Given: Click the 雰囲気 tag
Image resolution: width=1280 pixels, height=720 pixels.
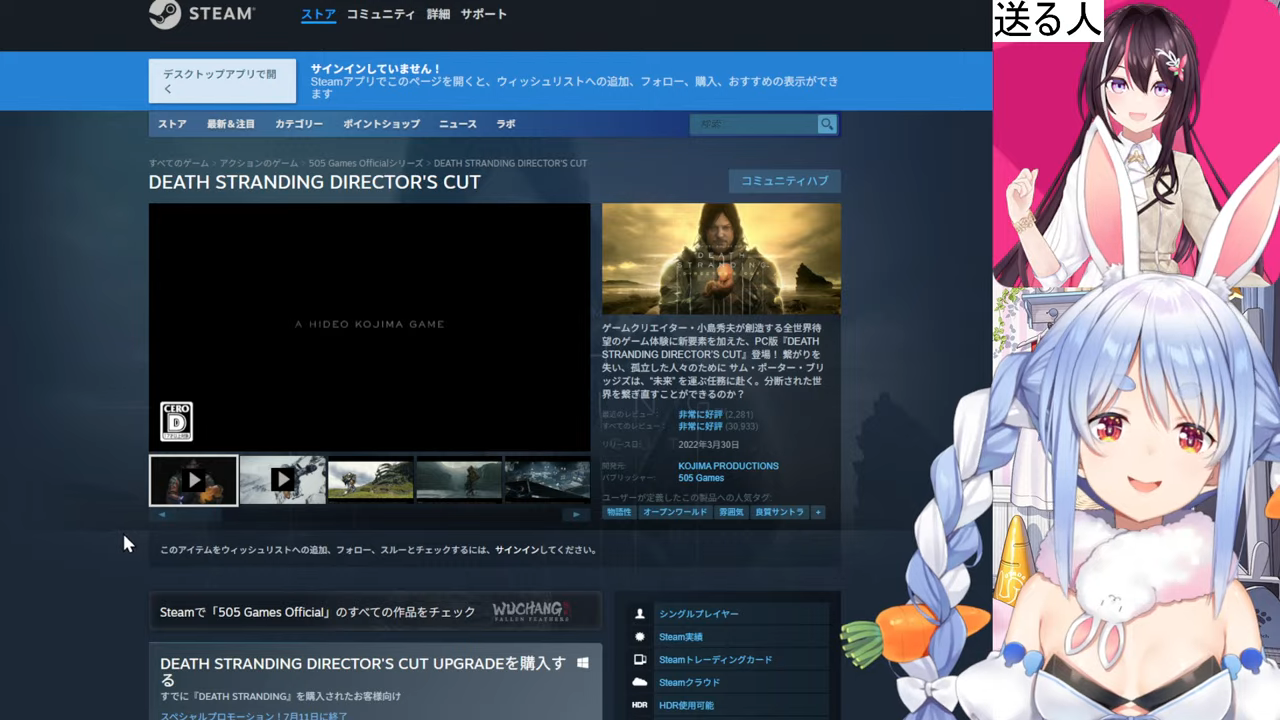Looking at the screenshot, I should (731, 512).
